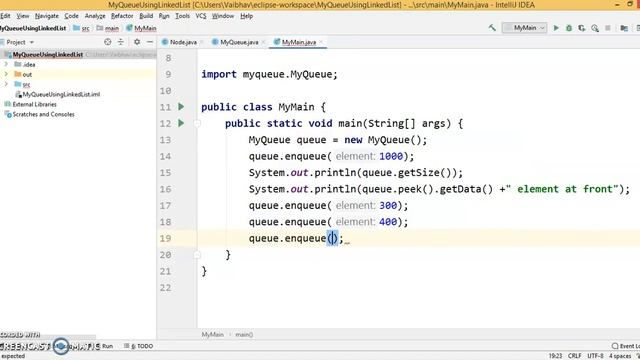The width and height of the screenshot is (640, 360).
Task: Click main() in the bottom editor breadcrumb
Action: coord(244,334)
